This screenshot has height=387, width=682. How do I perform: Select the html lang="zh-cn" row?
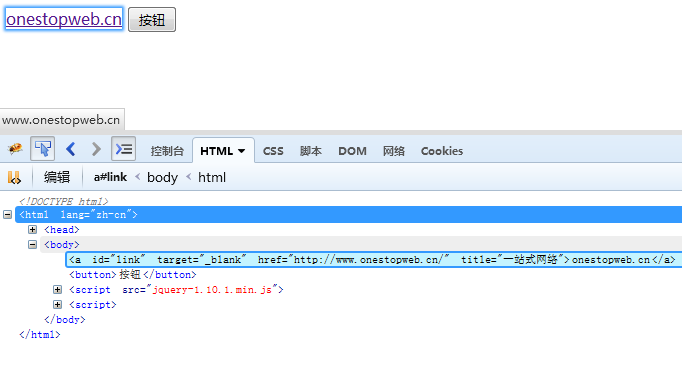348,214
